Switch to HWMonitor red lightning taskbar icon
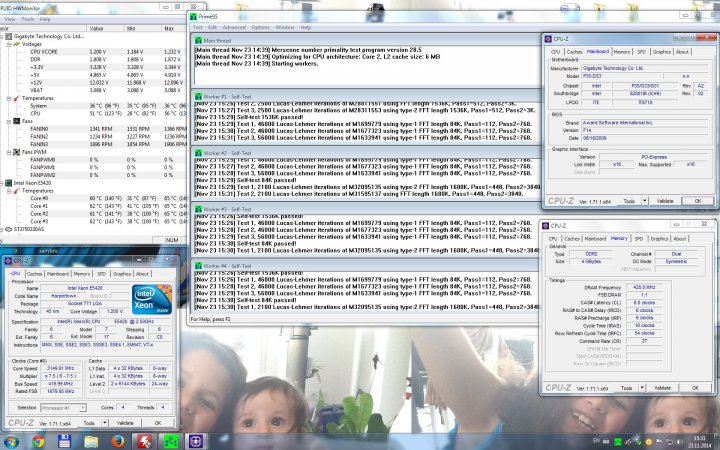Screen dimensions: 720x450 [144, 442]
